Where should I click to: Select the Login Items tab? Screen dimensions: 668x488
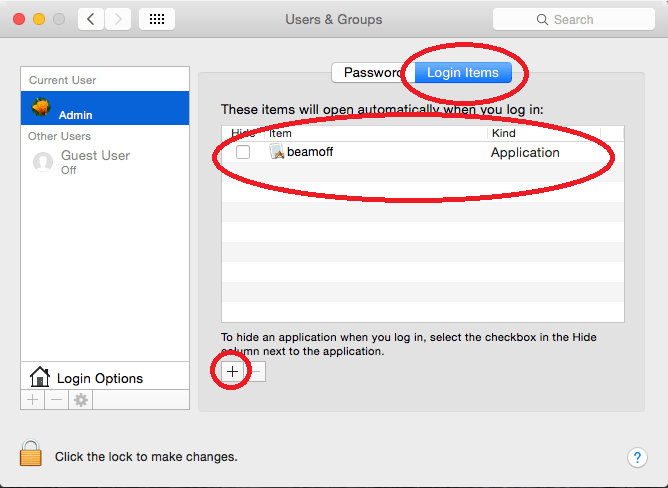coord(462,73)
